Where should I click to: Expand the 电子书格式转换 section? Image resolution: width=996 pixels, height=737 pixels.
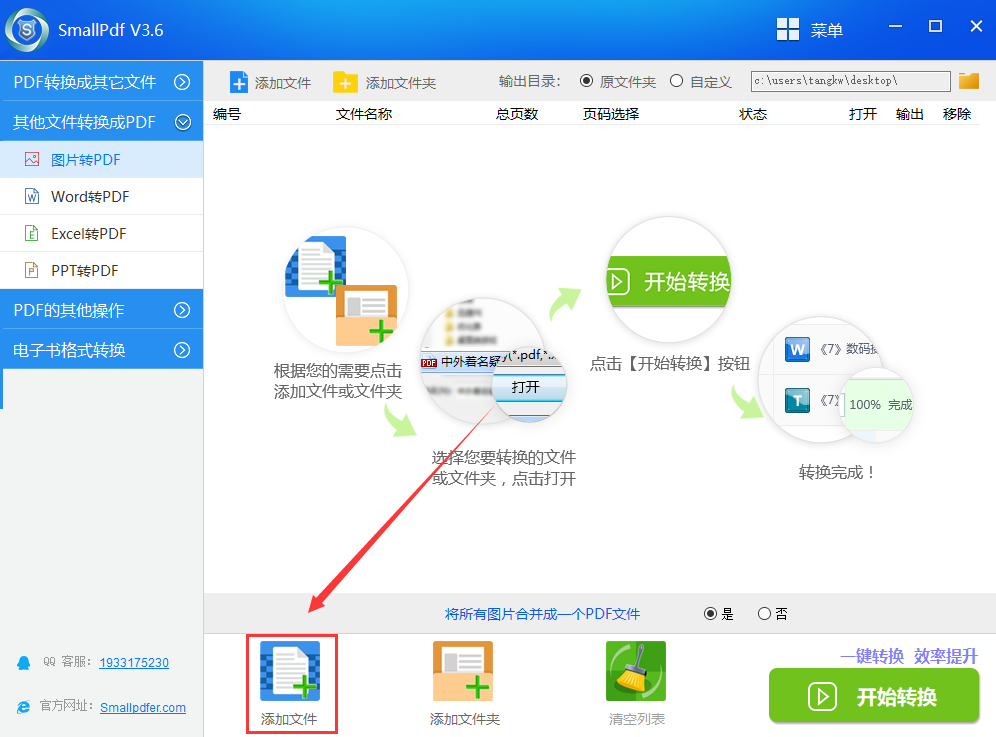[182, 350]
